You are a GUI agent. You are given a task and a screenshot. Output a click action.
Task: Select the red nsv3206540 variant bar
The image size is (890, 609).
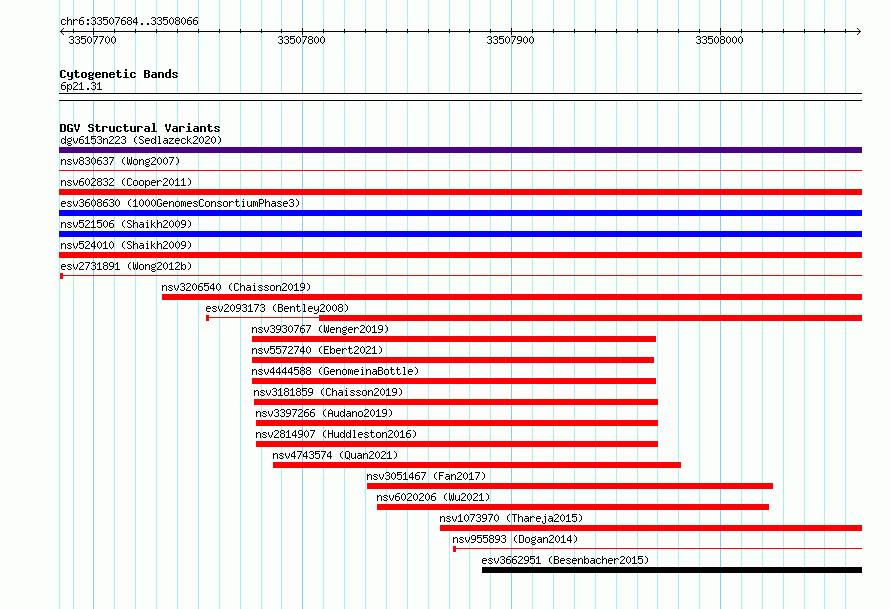click(512, 297)
